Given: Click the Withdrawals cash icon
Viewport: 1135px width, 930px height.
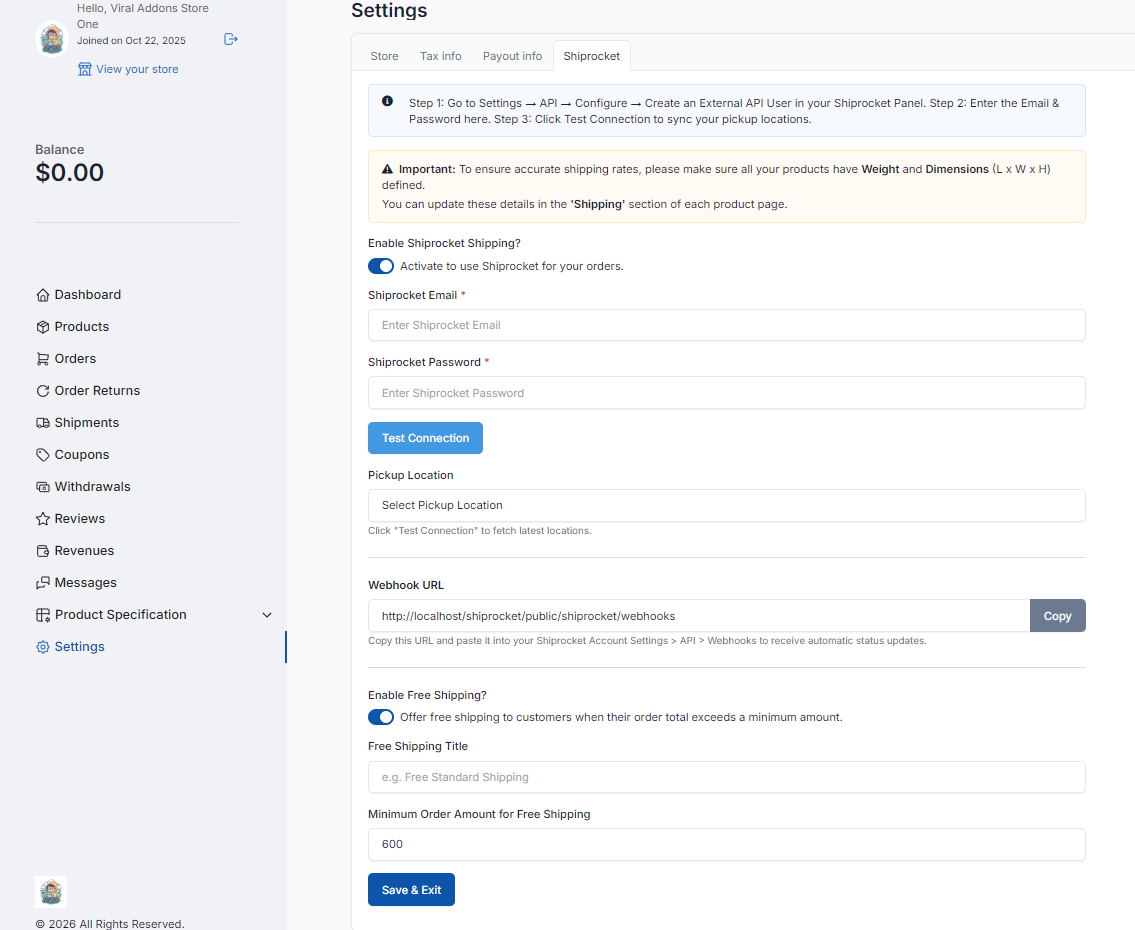Looking at the screenshot, I should (x=43, y=486).
